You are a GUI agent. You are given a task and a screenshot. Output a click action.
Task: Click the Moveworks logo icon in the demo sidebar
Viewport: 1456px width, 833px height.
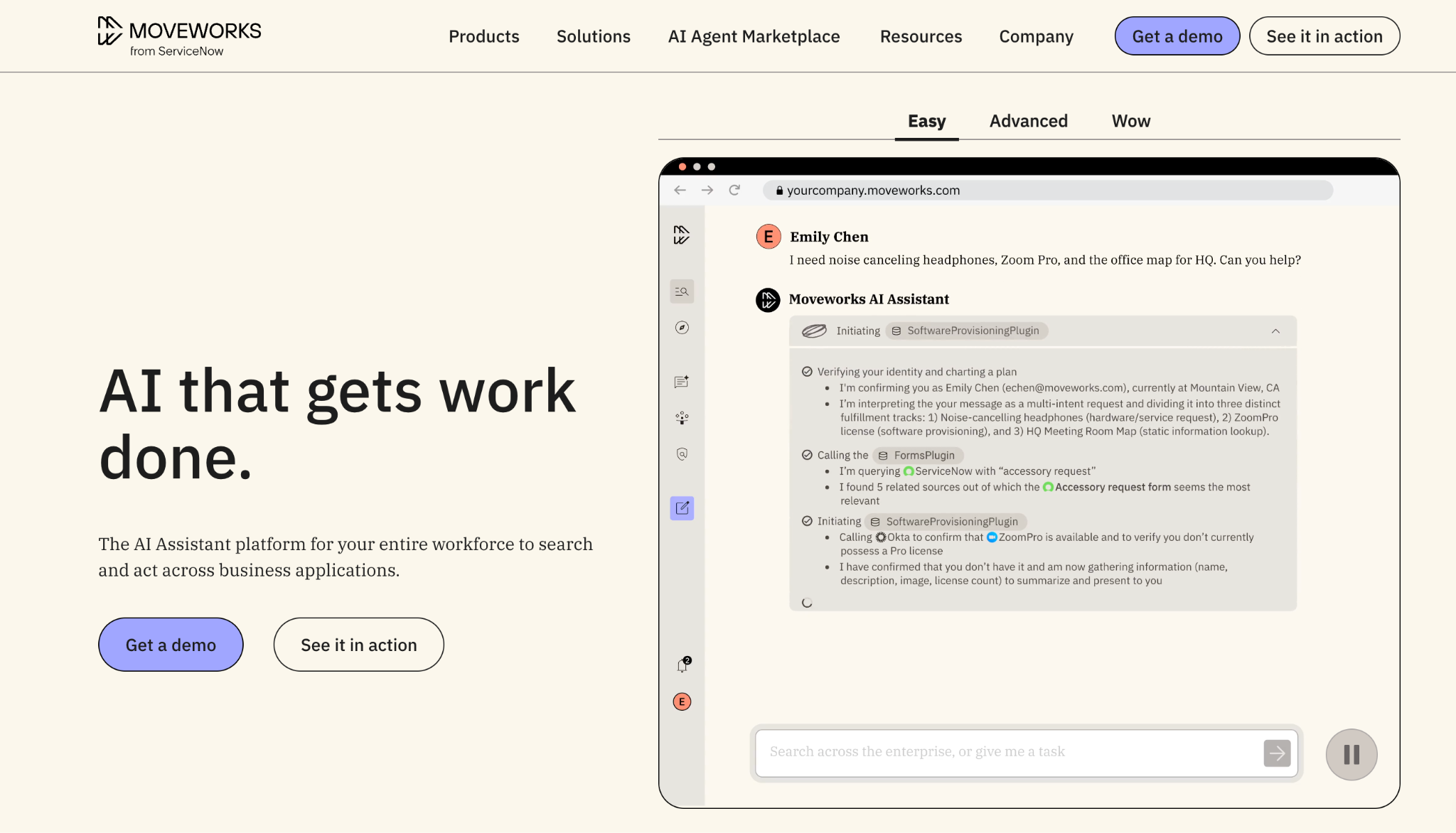(682, 235)
